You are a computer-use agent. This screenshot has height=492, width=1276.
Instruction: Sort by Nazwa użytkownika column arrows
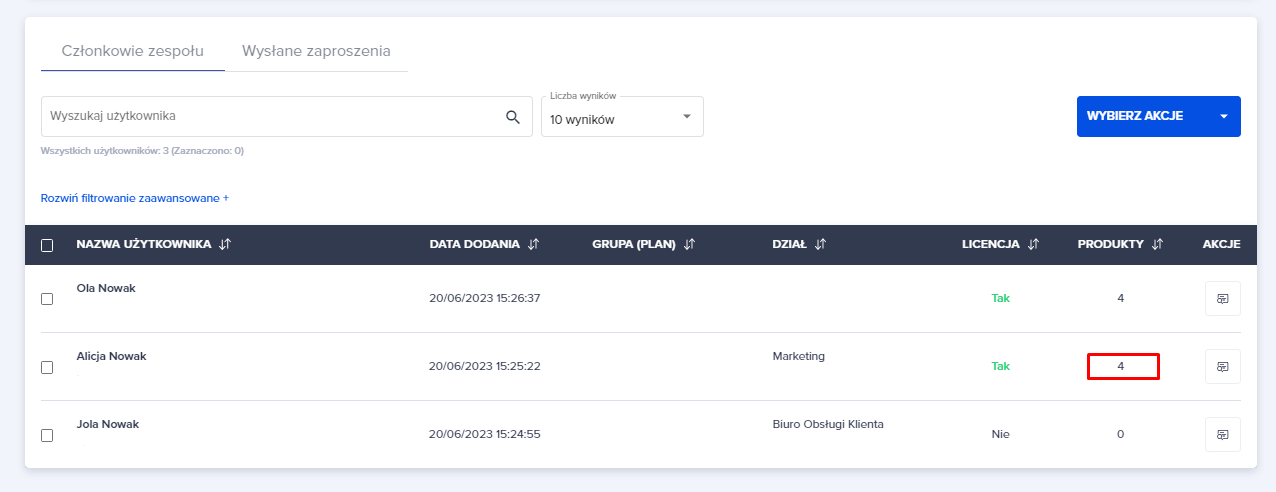pos(225,244)
